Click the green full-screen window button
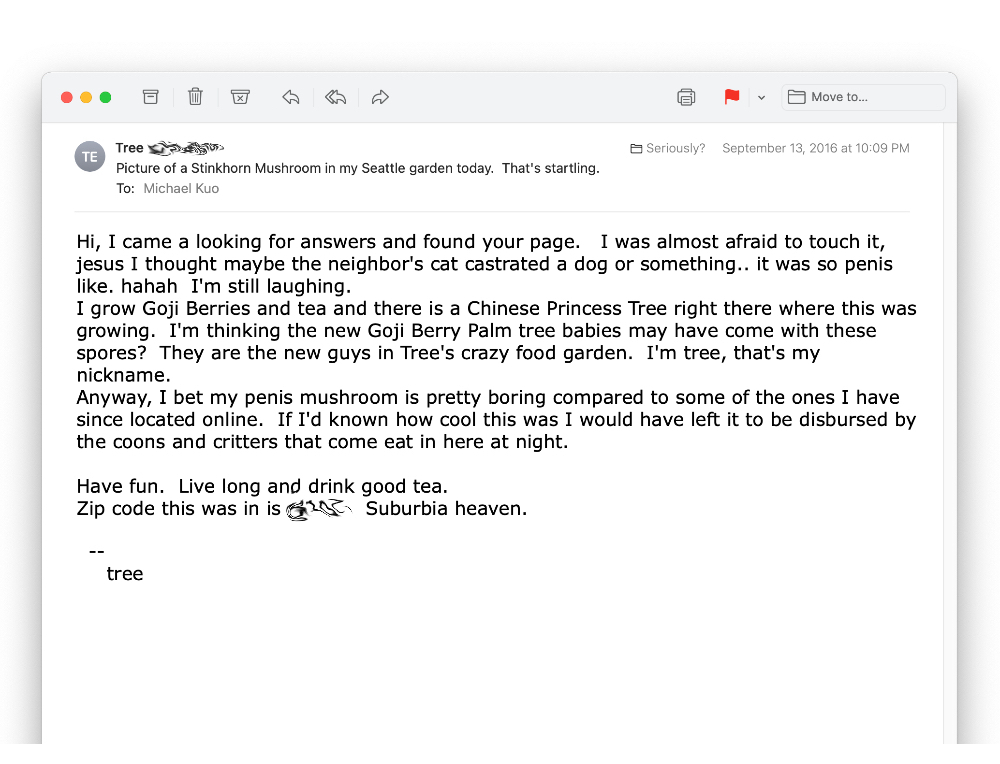Viewport: 1000px width, 764px height. click(x=106, y=97)
